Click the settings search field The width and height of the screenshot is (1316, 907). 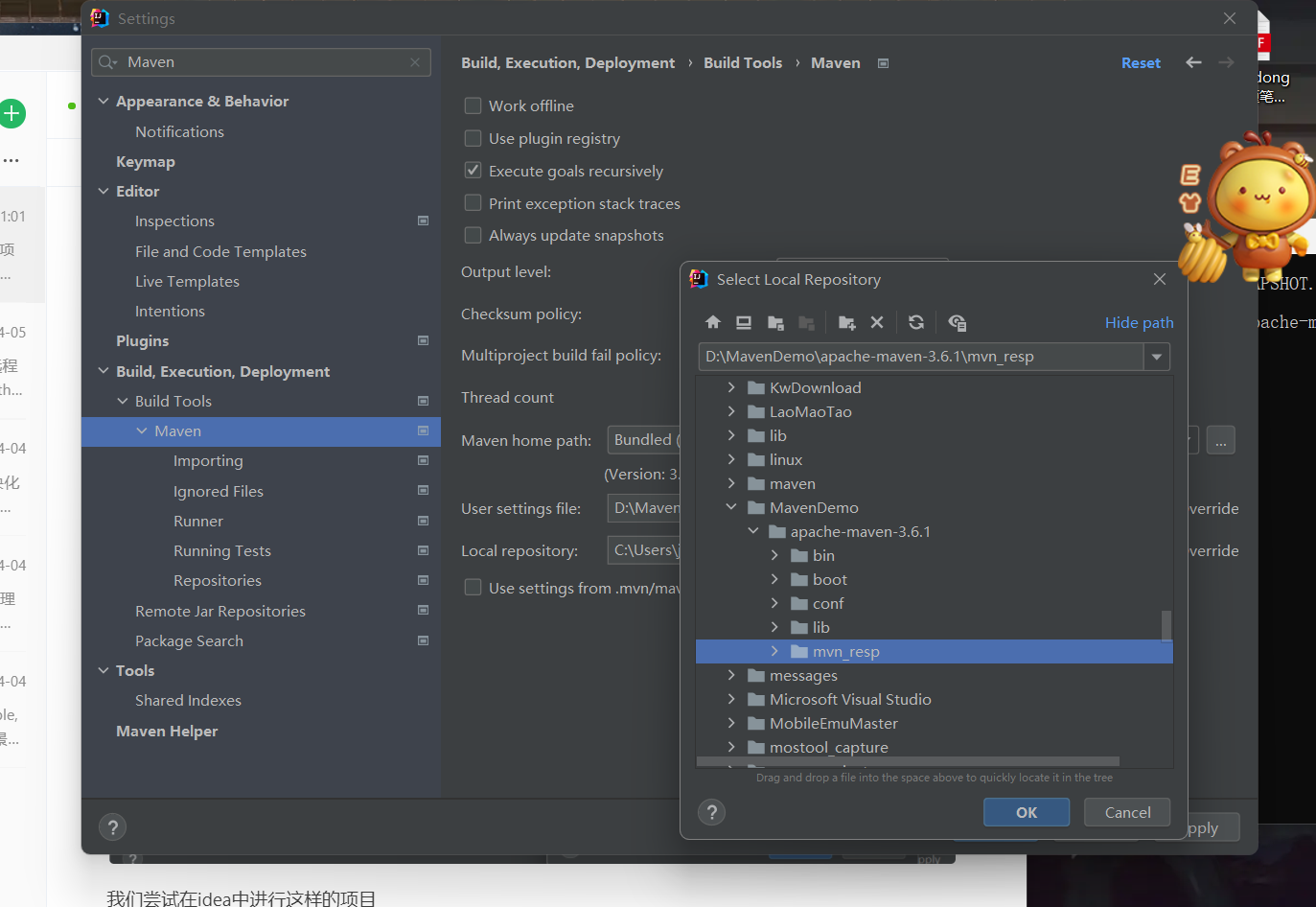pos(261,62)
